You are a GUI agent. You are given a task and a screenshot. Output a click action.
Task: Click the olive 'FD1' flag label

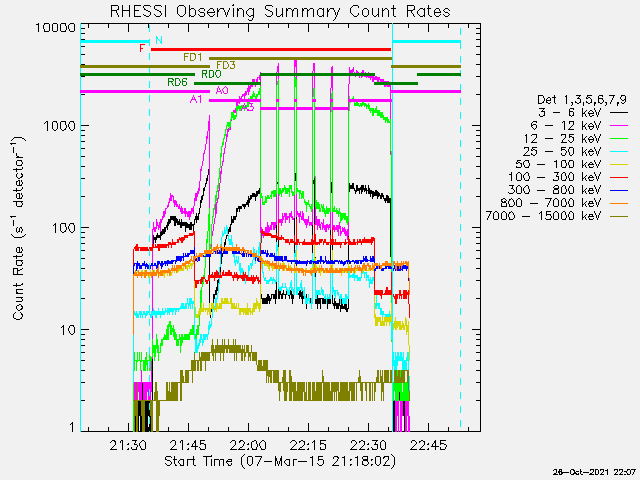[193, 57]
